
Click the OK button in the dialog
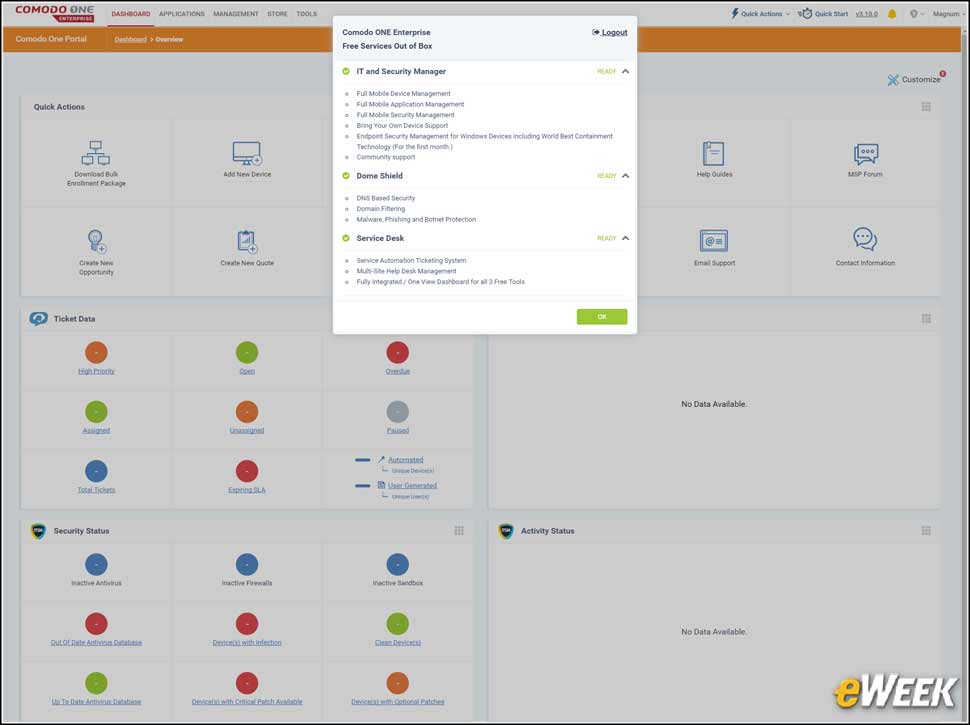pos(601,317)
